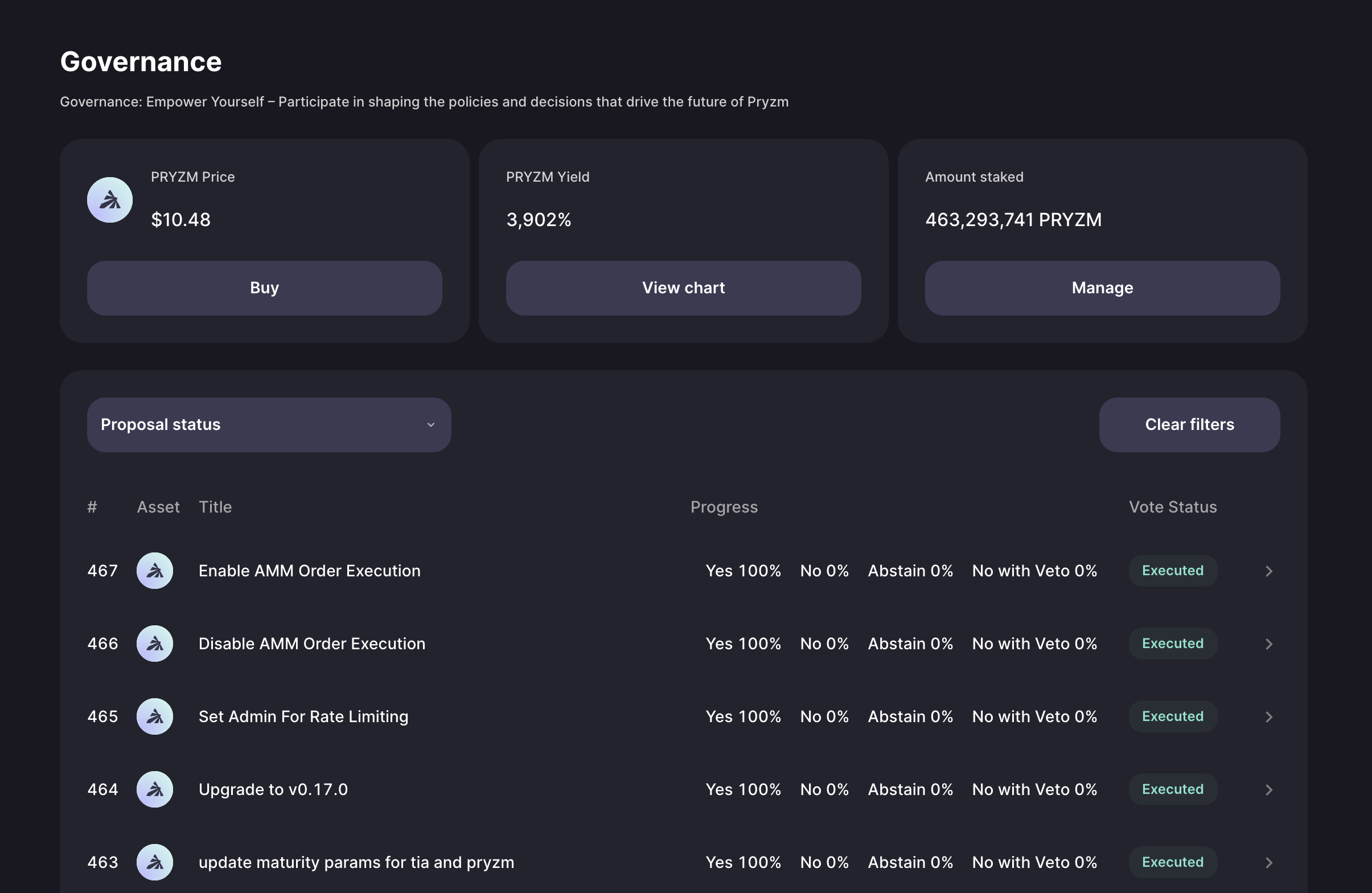The image size is (1372, 893).
Task: Open update maturity params for tia and pryzm
Action: (356, 862)
